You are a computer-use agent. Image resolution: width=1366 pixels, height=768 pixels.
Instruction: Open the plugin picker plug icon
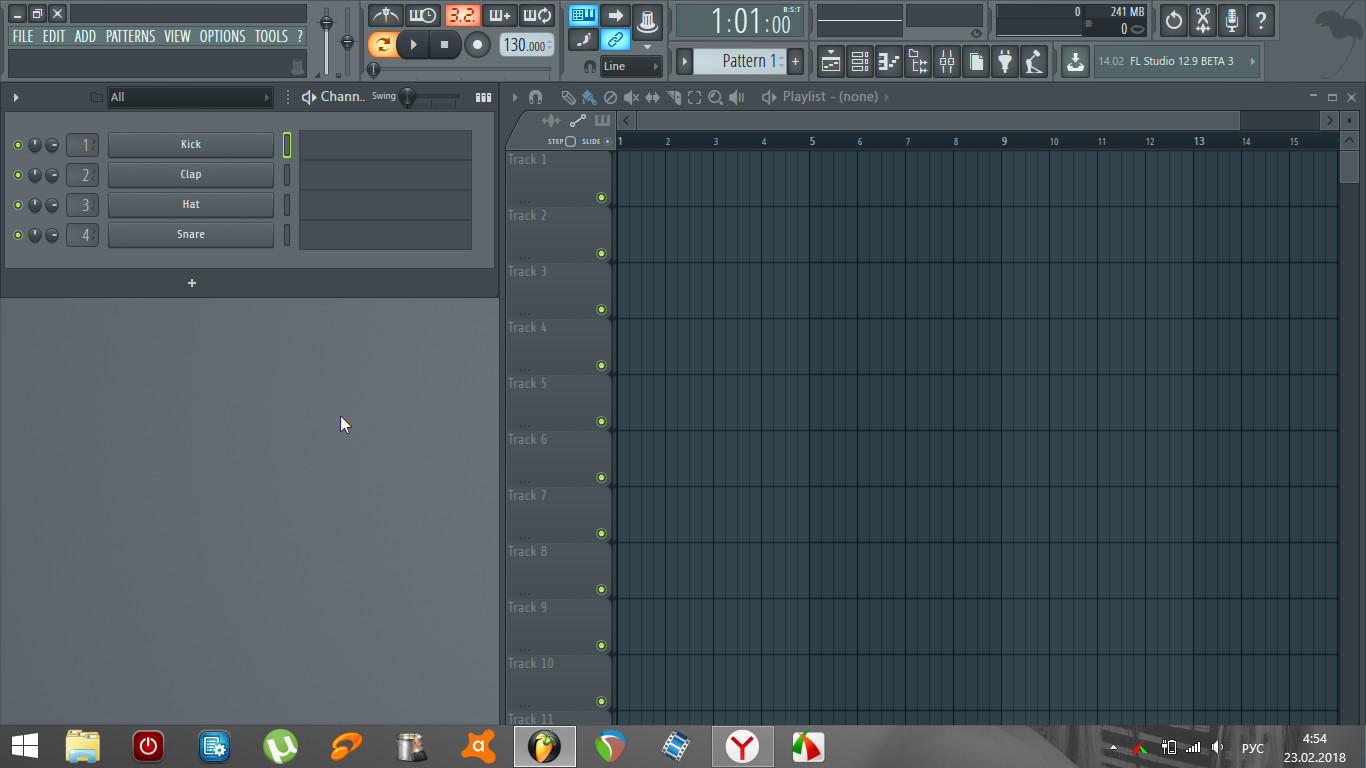click(1005, 61)
